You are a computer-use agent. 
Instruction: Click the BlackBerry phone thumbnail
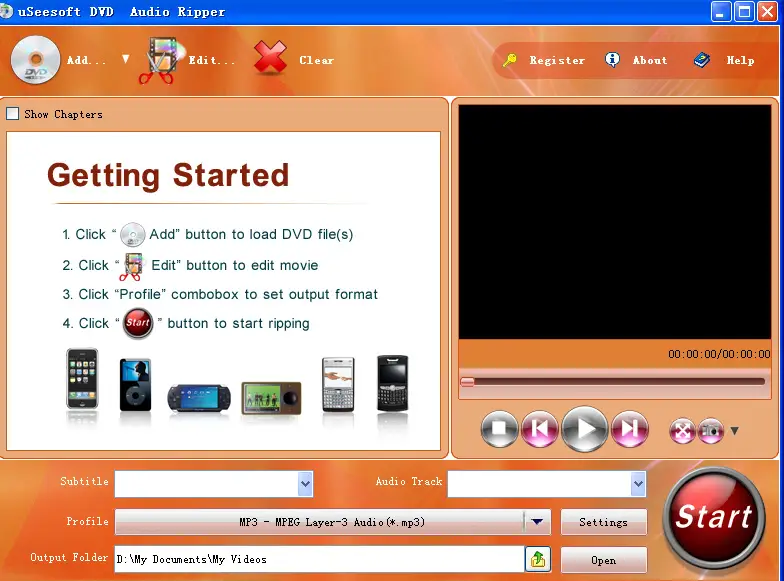pyautogui.click(x=392, y=384)
